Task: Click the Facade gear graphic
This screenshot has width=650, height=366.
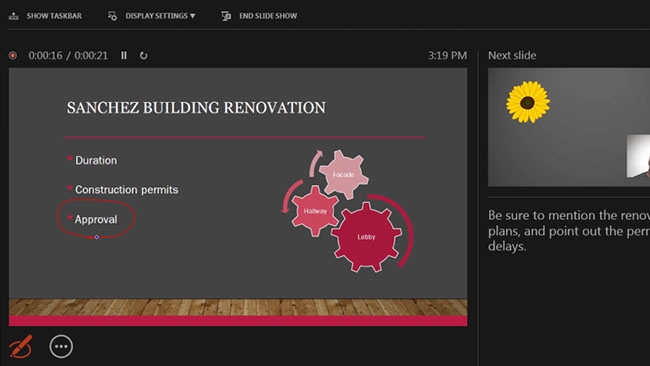Action: (343, 175)
